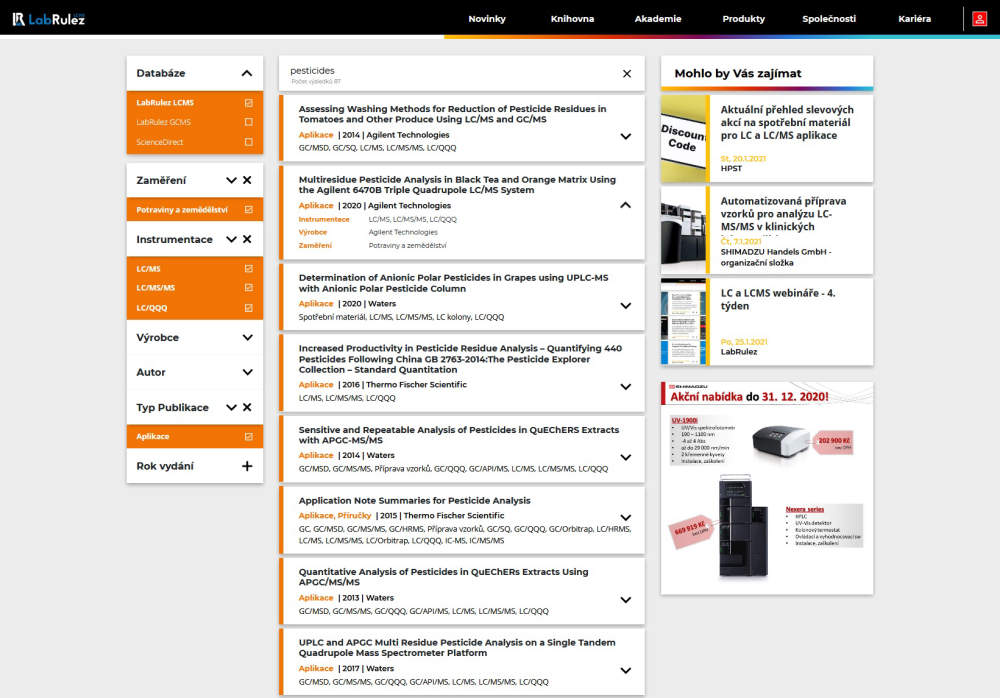Image resolution: width=1000 pixels, height=698 pixels.
Task: Open the Kariéra menu
Action: coord(914,19)
